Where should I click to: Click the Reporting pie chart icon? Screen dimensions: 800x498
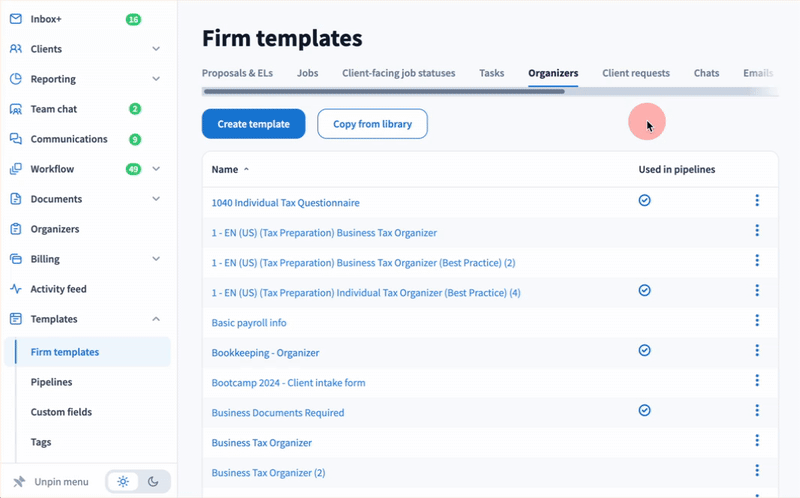[x=16, y=79]
